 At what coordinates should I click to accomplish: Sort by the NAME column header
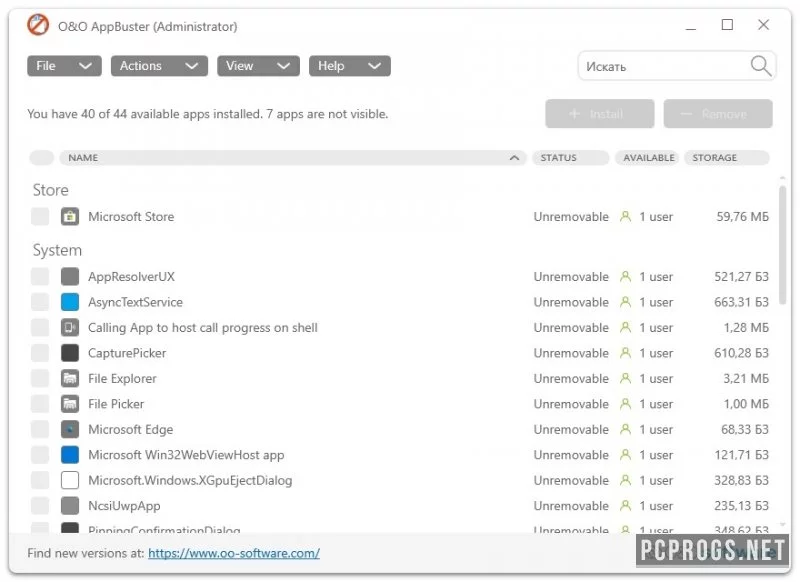pyautogui.click(x=293, y=158)
